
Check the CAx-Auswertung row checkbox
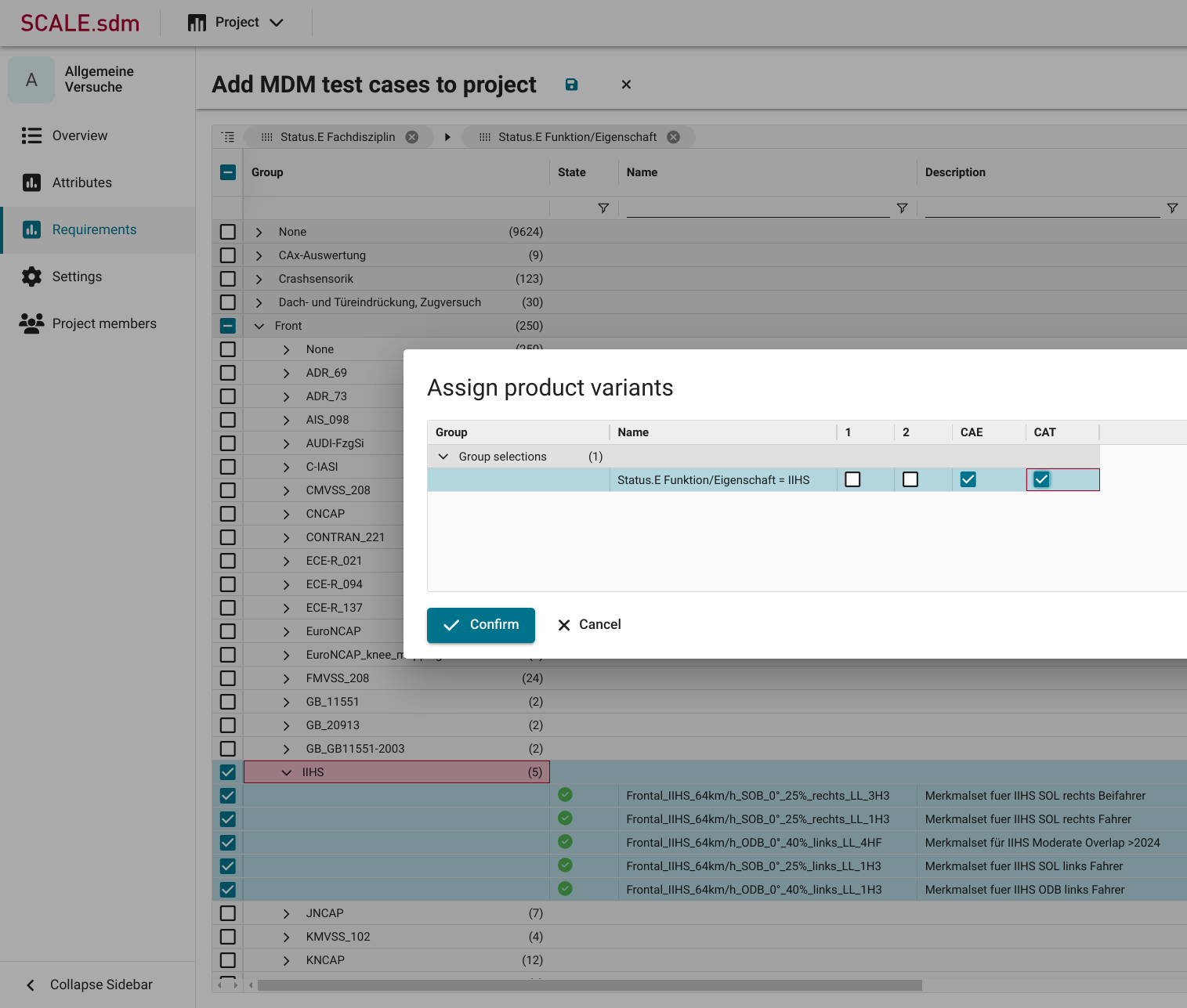(x=228, y=255)
